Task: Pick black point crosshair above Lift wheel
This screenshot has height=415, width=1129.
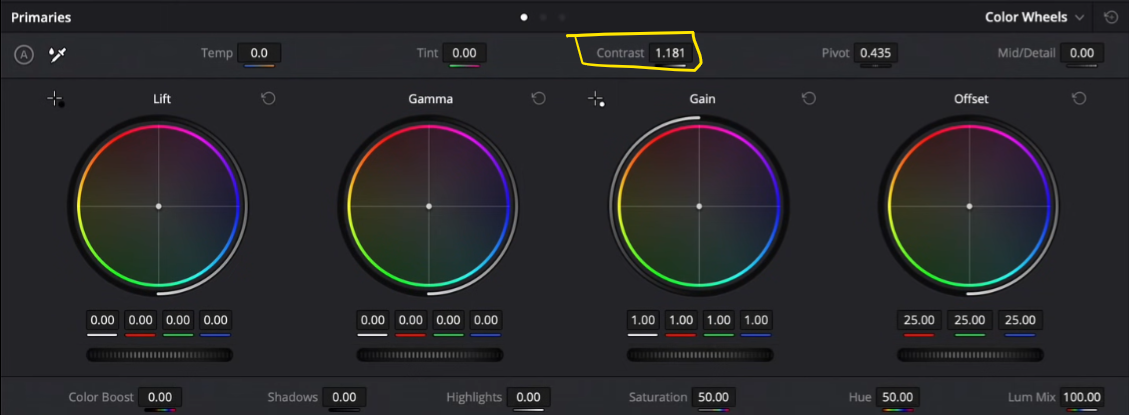Action: (x=55, y=99)
